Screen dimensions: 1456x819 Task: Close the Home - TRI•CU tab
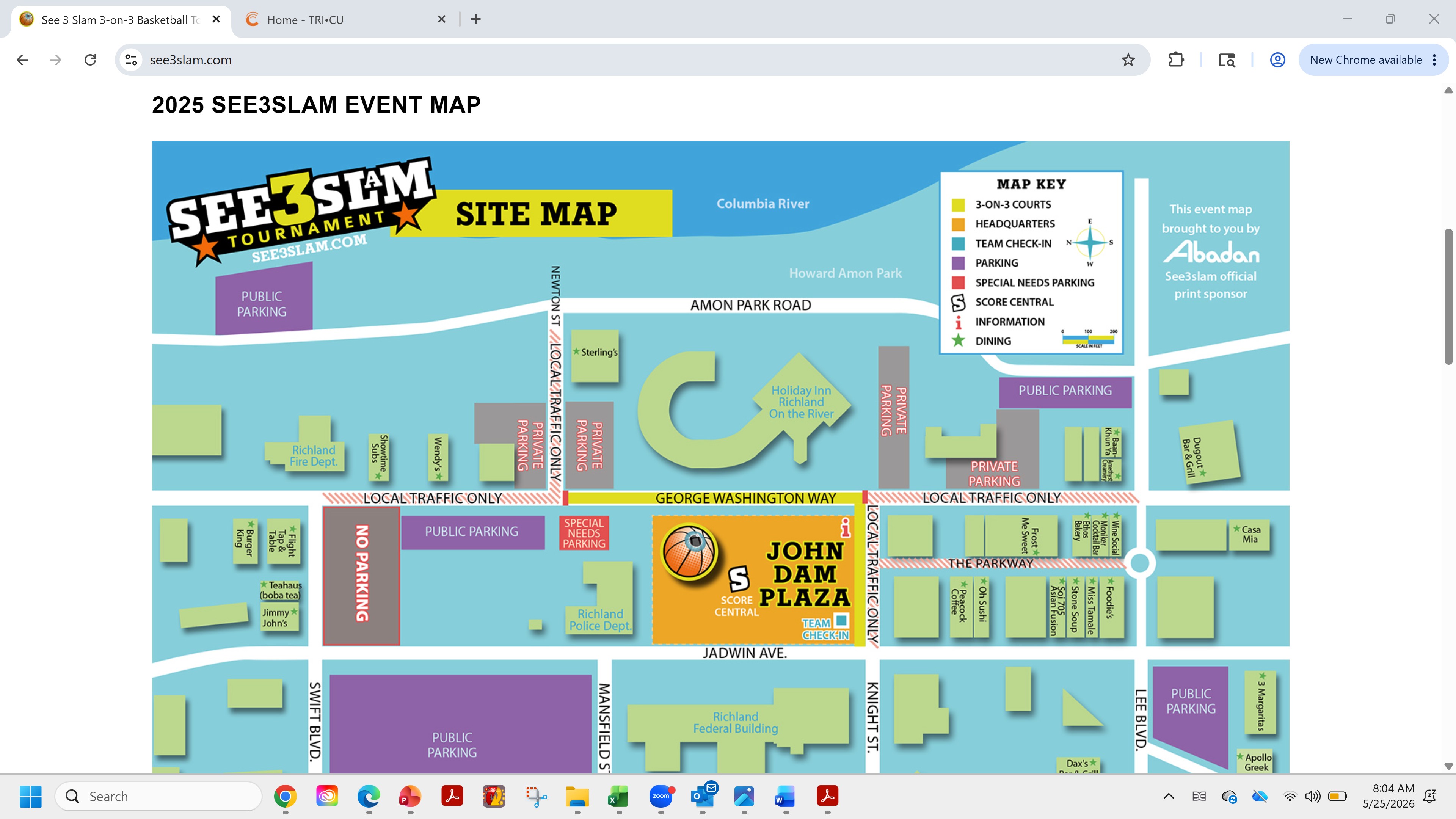(x=441, y=19)
